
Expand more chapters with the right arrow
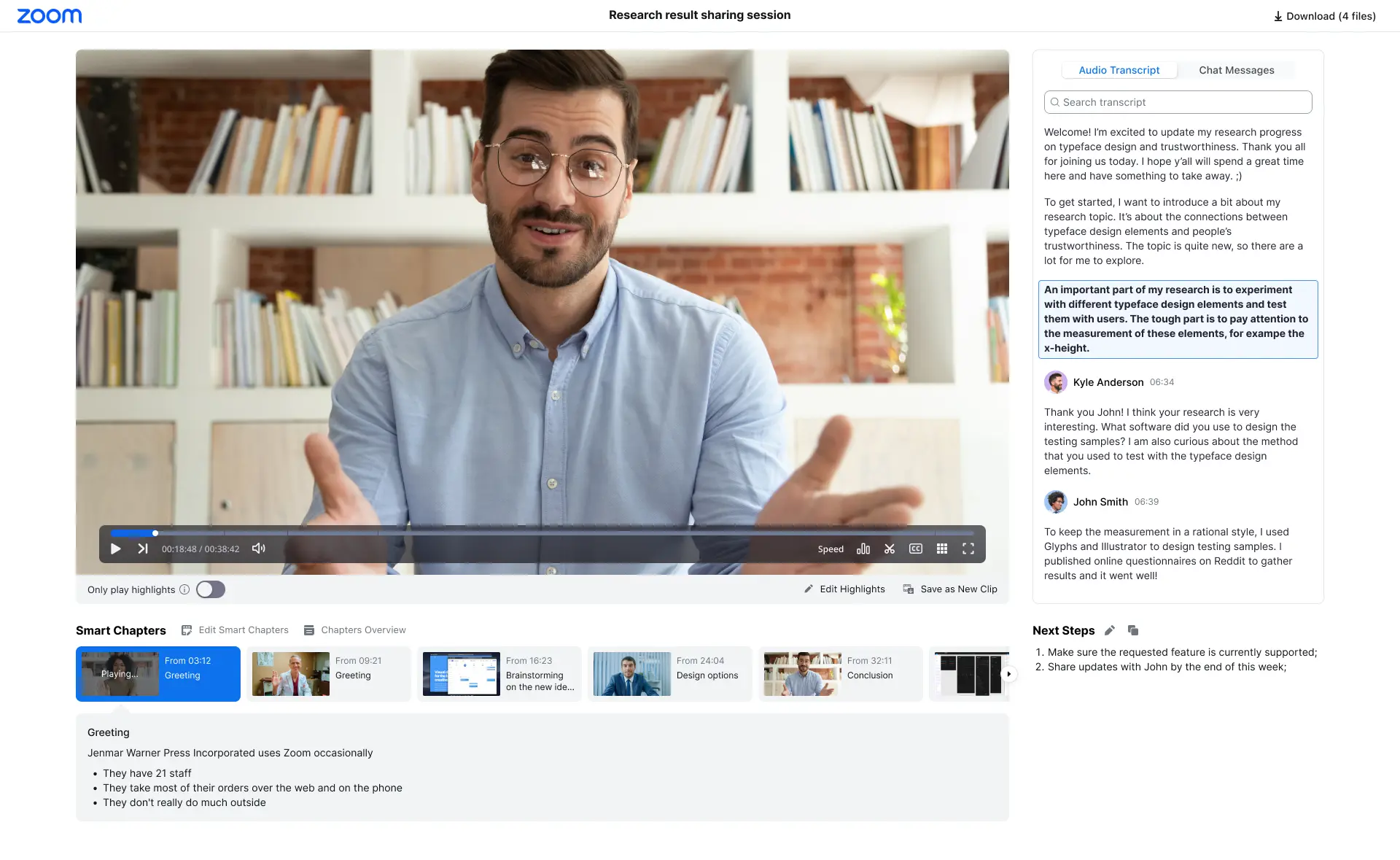(1009, 674)
